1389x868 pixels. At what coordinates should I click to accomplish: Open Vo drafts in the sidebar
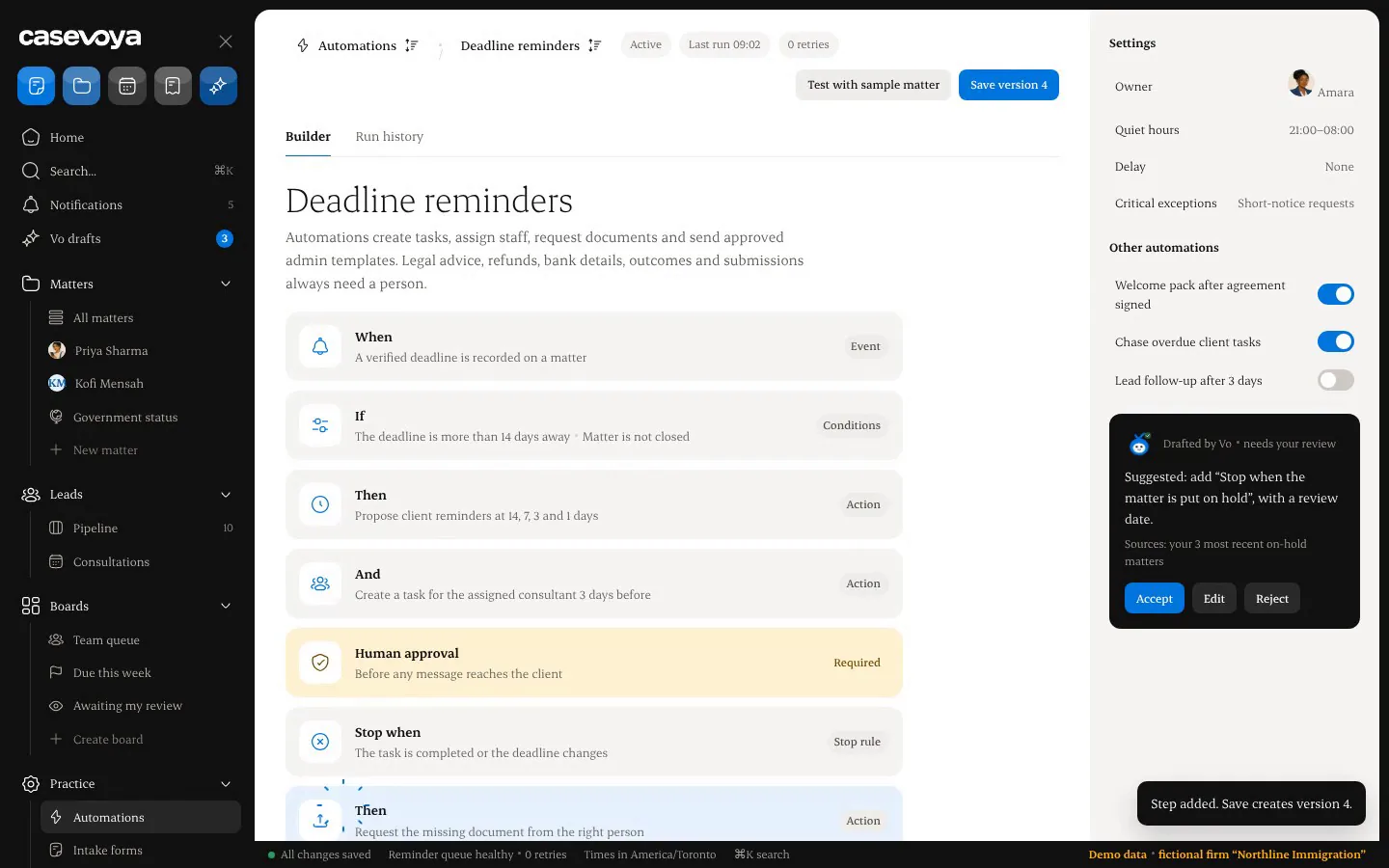(129, 238)
